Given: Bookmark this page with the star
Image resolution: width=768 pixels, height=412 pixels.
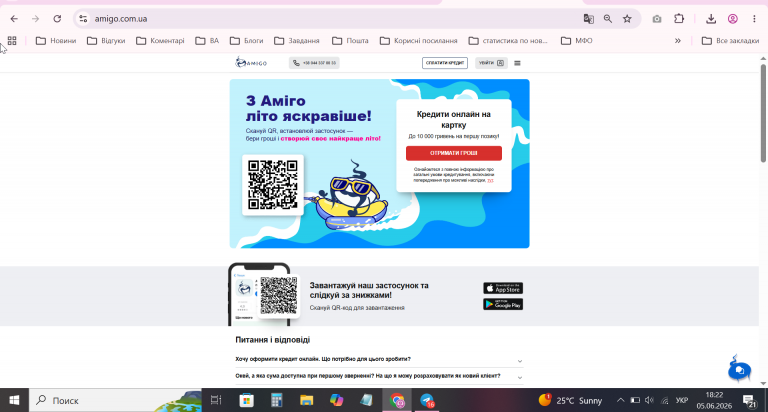Looking at the screenshot, I should pos(627,19).
